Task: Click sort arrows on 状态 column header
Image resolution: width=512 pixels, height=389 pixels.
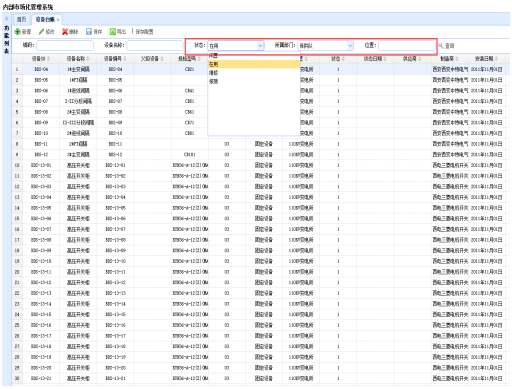Action: pos(343,59)
